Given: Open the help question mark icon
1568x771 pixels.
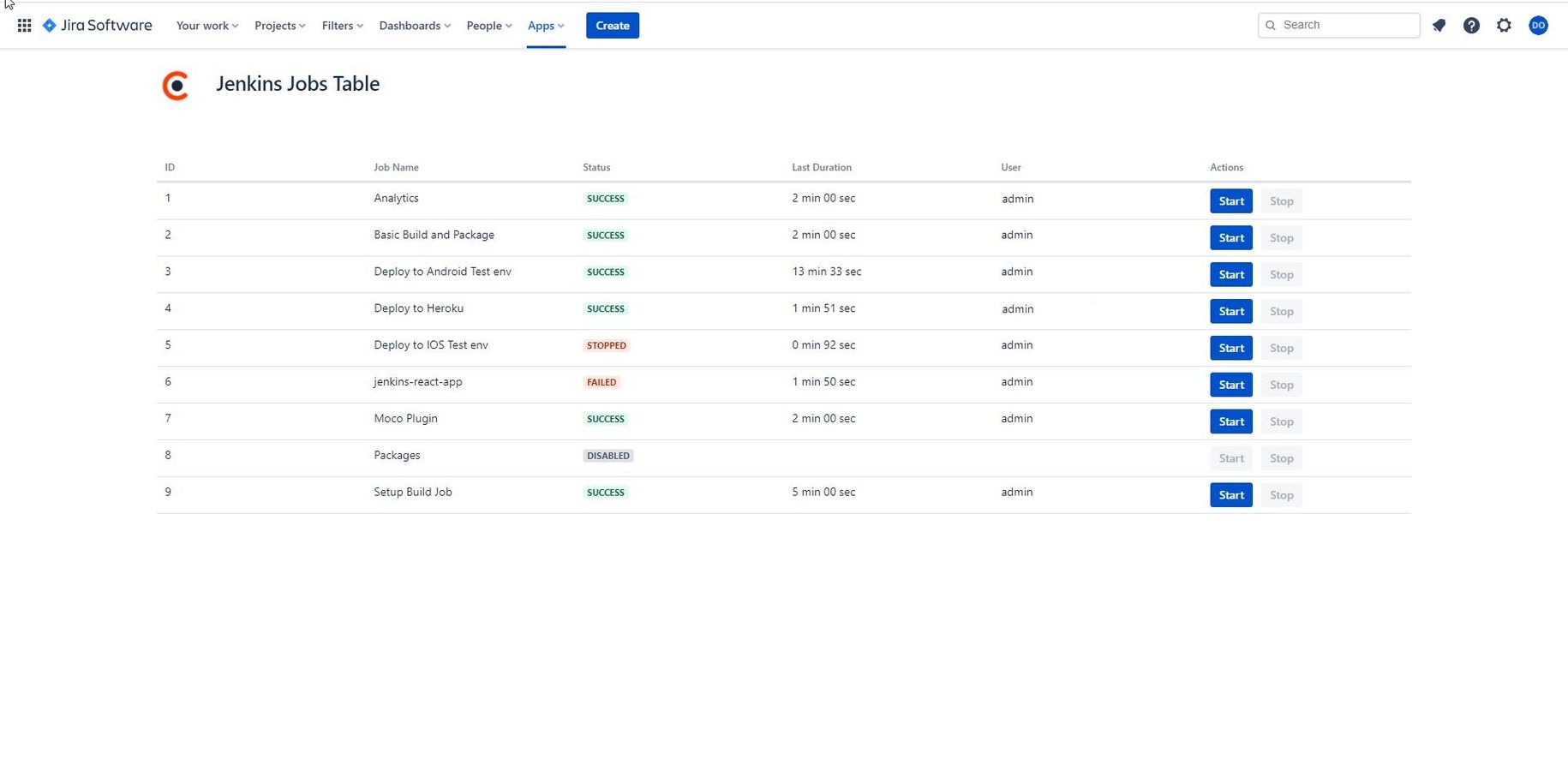Looking at the screenshot, I should pyautogui.click(x=1471, y=26).
